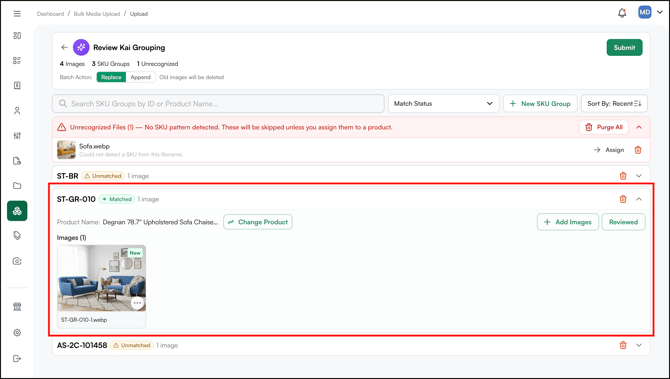This screenshot has height=379, width=670.
Task: Click the Matched badge on ST-GR-010
Action: coord(117,199)
